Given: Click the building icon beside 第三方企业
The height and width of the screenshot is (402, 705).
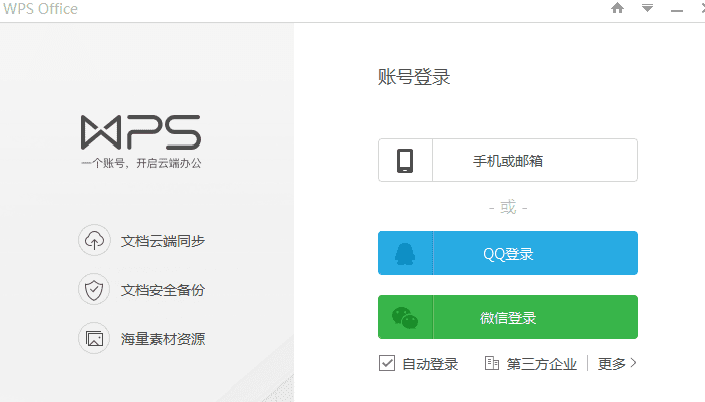Looking at the screenshot, I should coord(491,363).
